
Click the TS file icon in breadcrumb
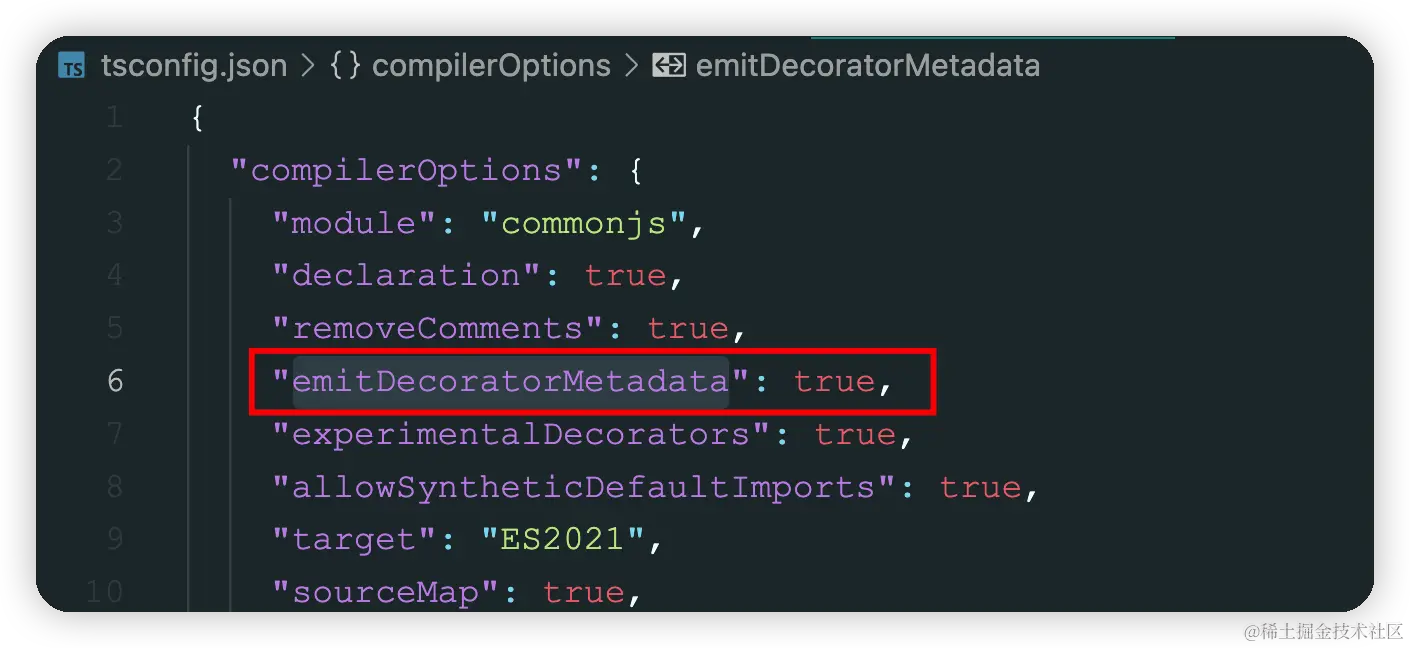pyautogui.click(x=72, y=67)
